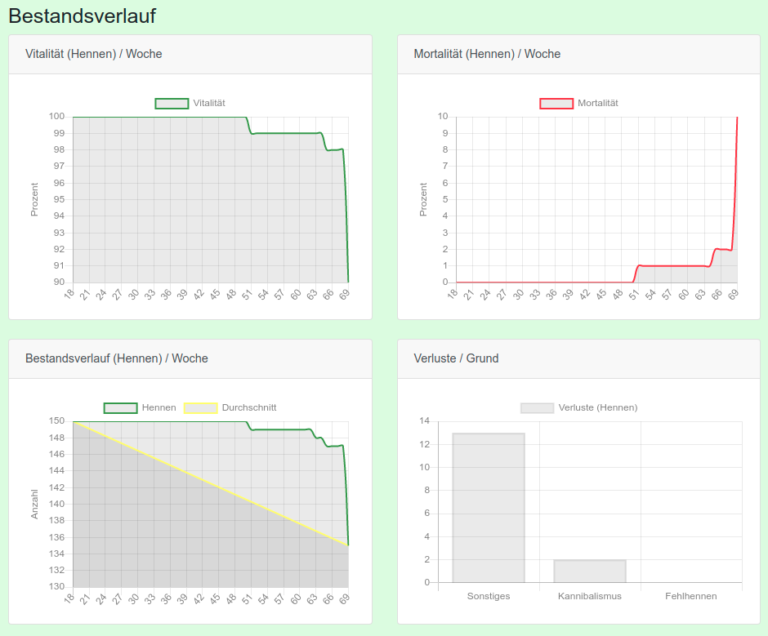Viewport: 768px width, 636px height.
Task: Click the Prozent axis title in Mortalität chart
Action: click(423, 199)
